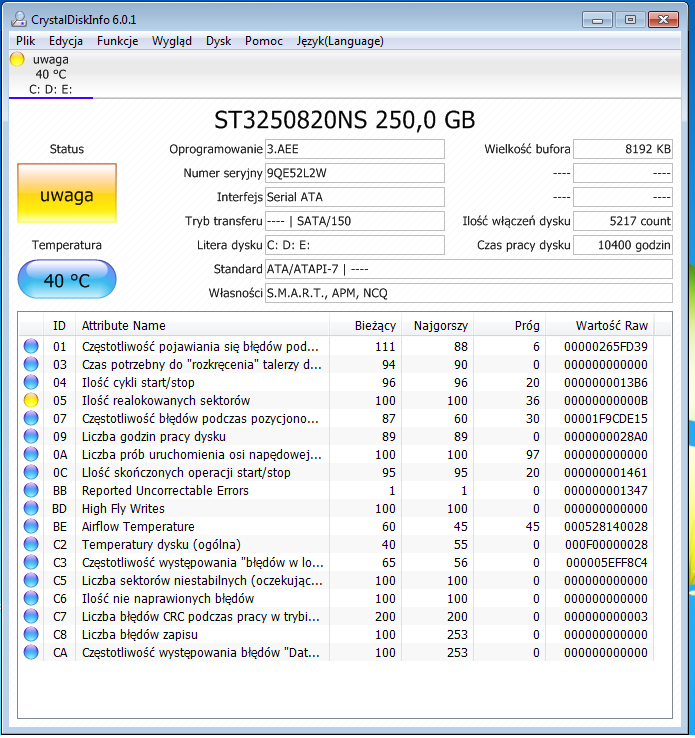Select the C: D: E: disk tab
The image size is (695, 738).
pos(51,75)
